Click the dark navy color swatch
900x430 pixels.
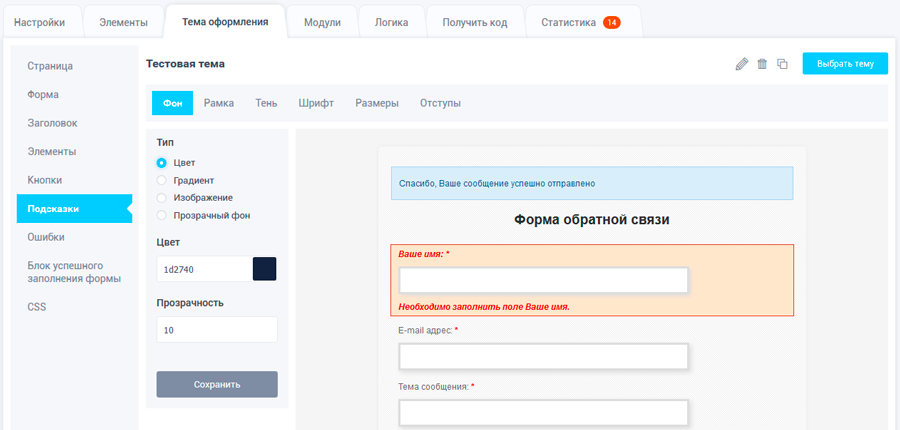pos(265,269)
